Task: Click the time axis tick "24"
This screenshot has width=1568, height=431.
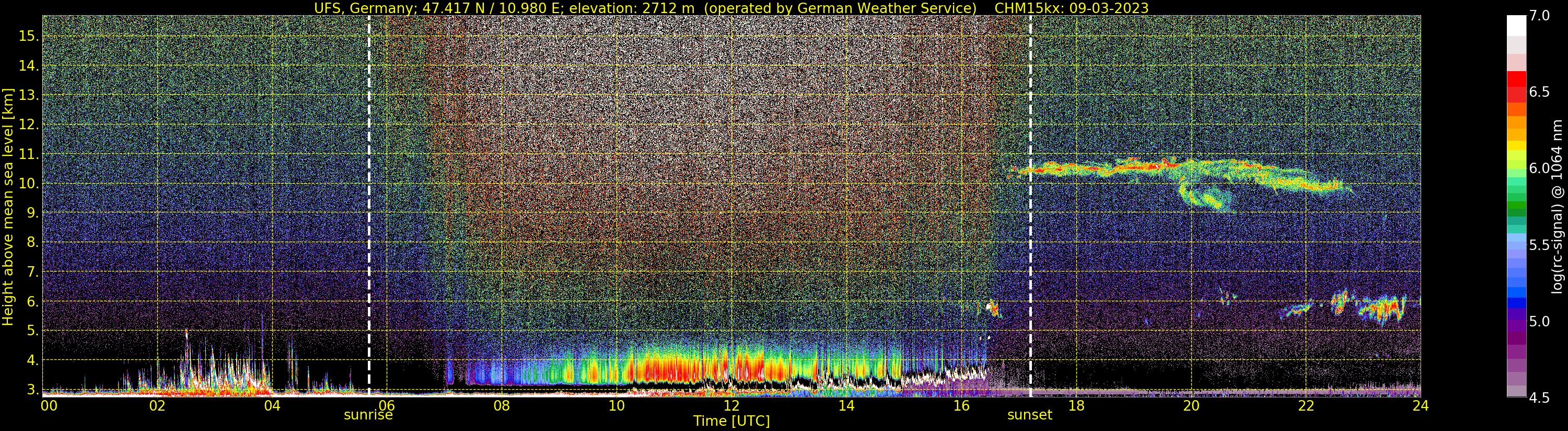Action: pos(1420,406)
